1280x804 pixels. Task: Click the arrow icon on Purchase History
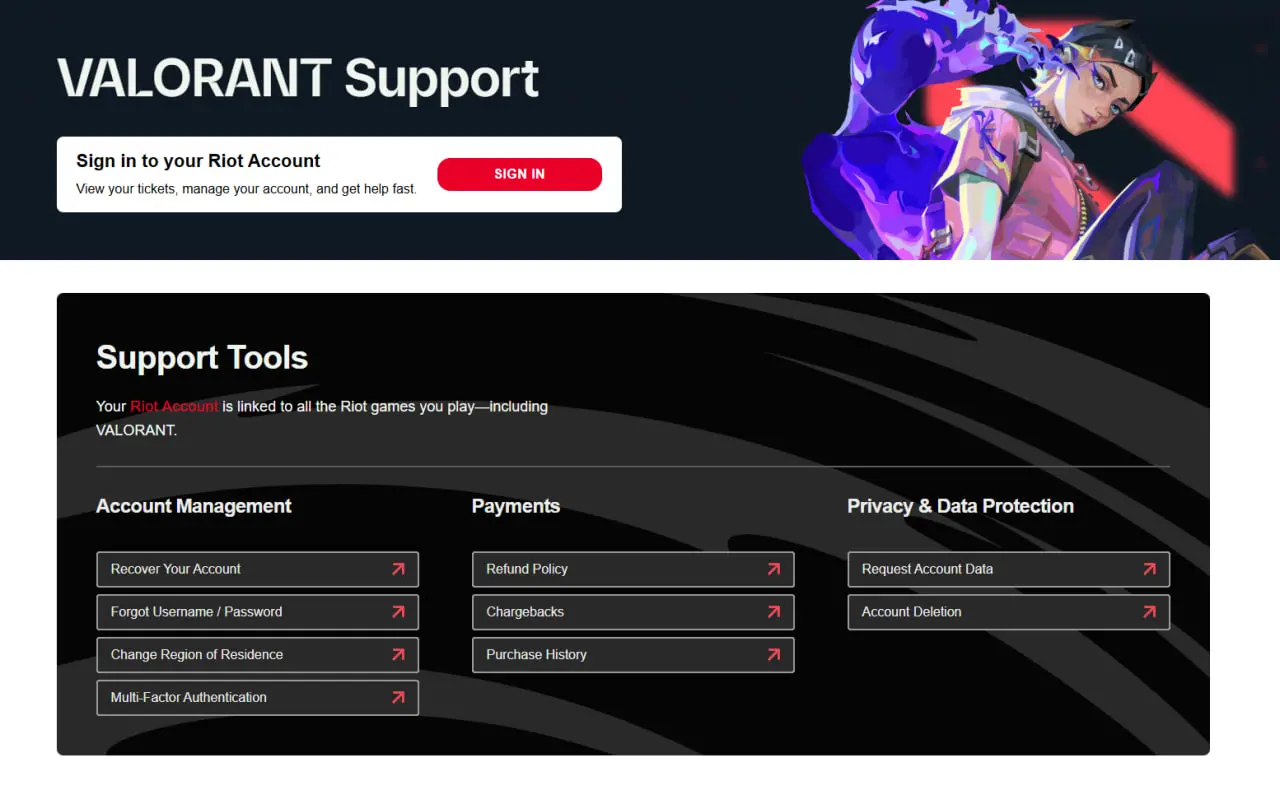(774, 655)
